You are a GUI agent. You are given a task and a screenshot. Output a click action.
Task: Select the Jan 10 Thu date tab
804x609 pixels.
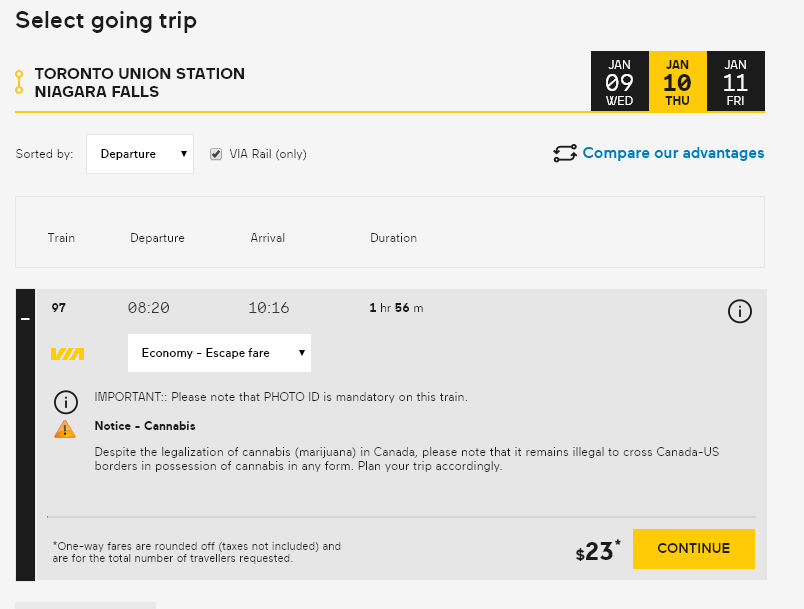tap(678, 82)
